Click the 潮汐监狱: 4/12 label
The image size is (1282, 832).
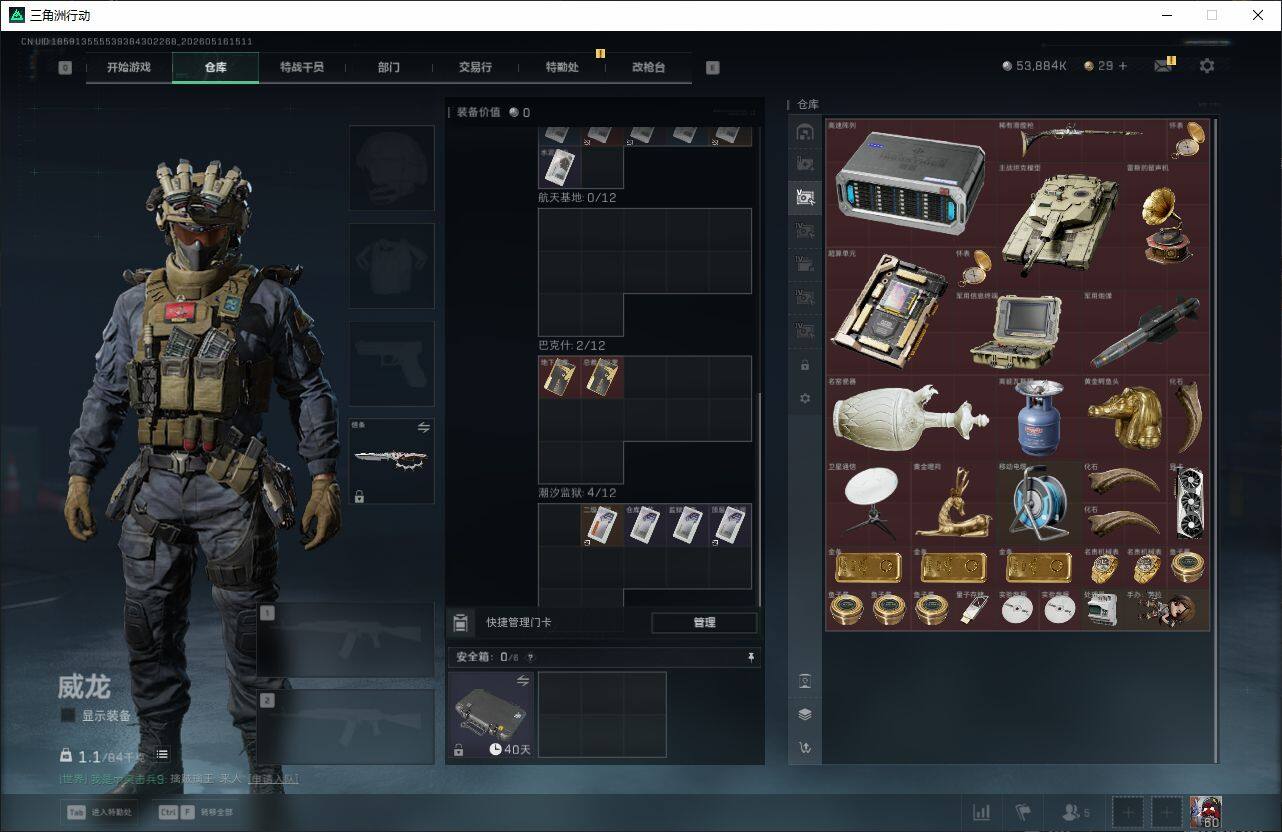point(577,493)
